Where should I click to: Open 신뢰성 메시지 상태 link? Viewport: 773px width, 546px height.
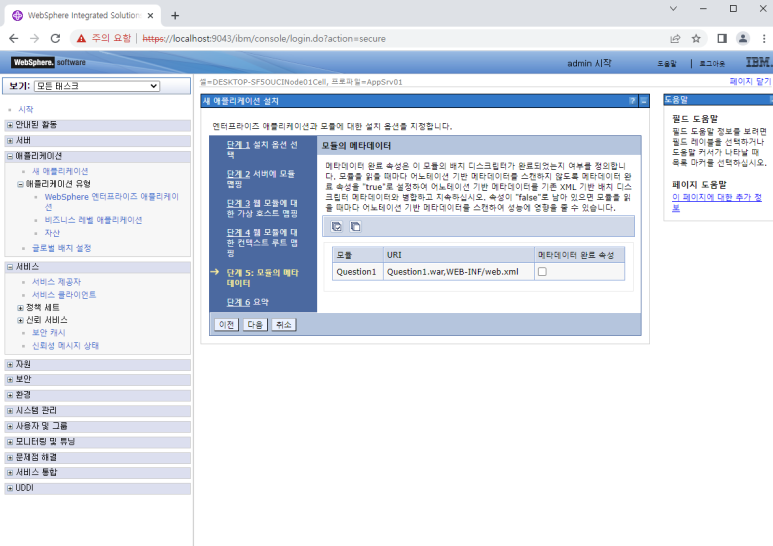click(x=65, y=346)
